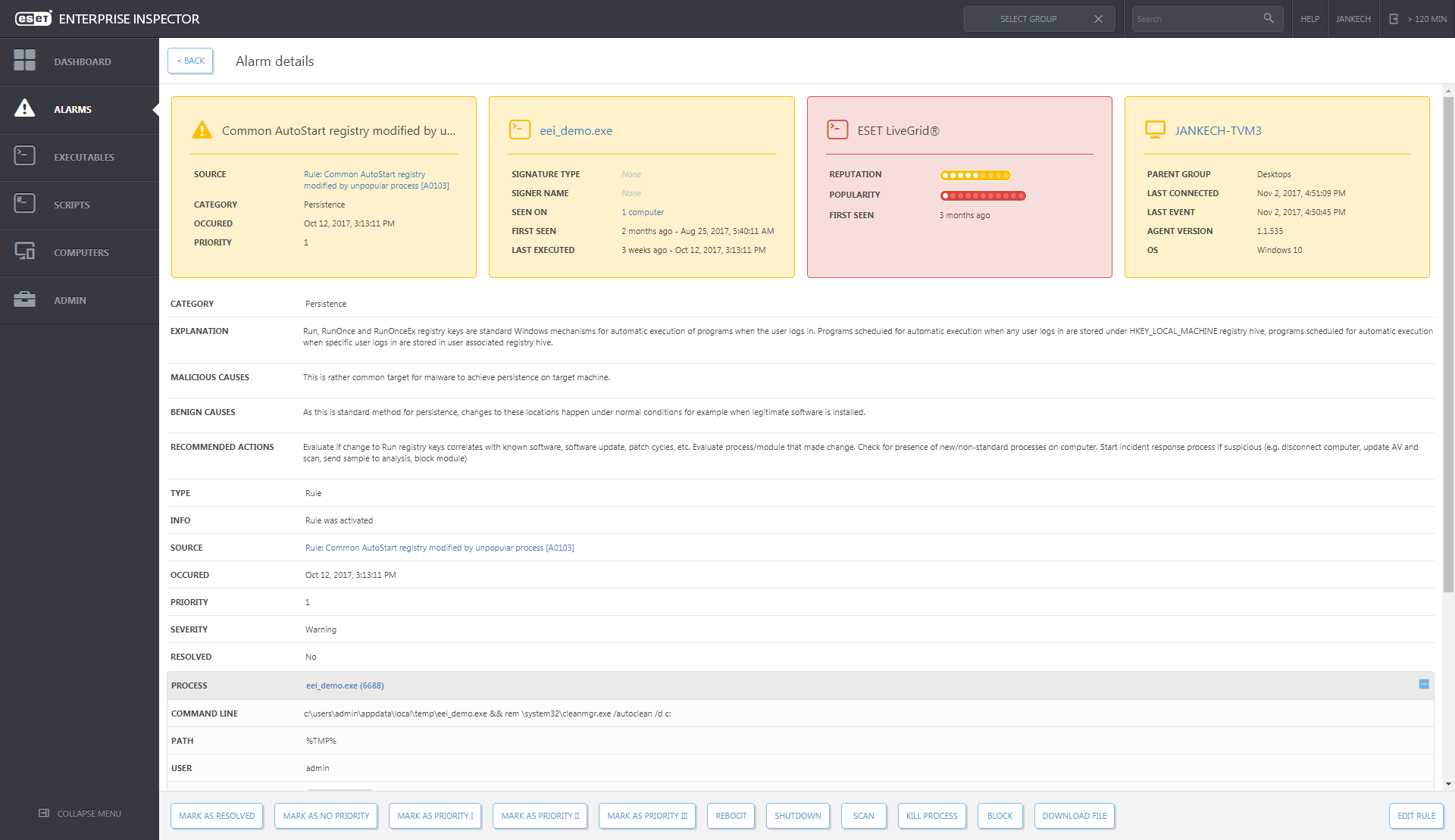Screen dimensions: 1455x840
Task: Click the priority value 1 in the details table
Action: [308, 602]
